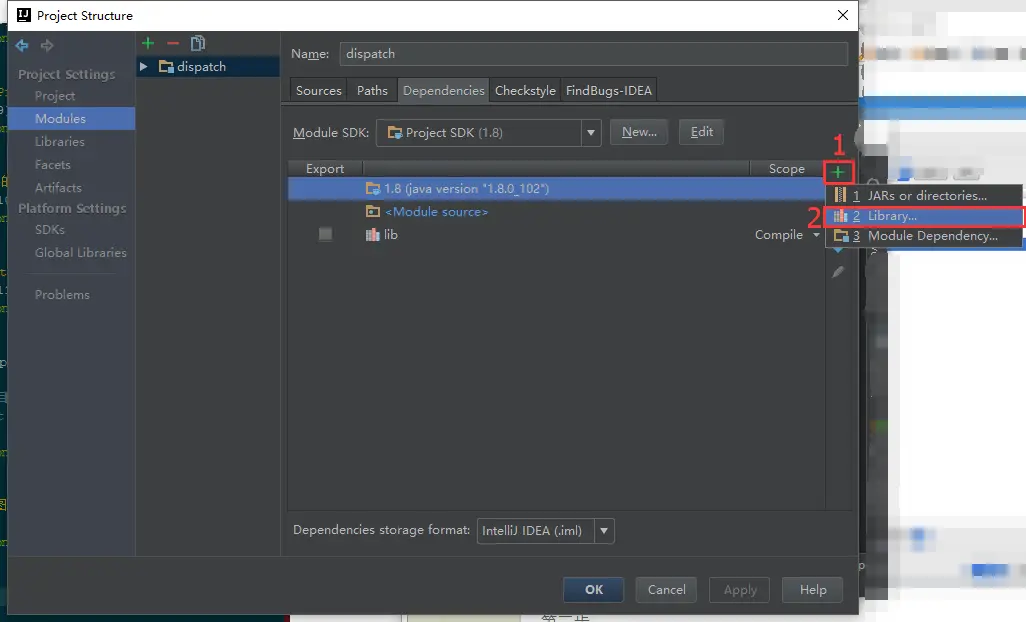The width and height of the screenshot is (1026, 622).
Task: Select the 1.8 java version row
Action: click(x=556, y=188)
